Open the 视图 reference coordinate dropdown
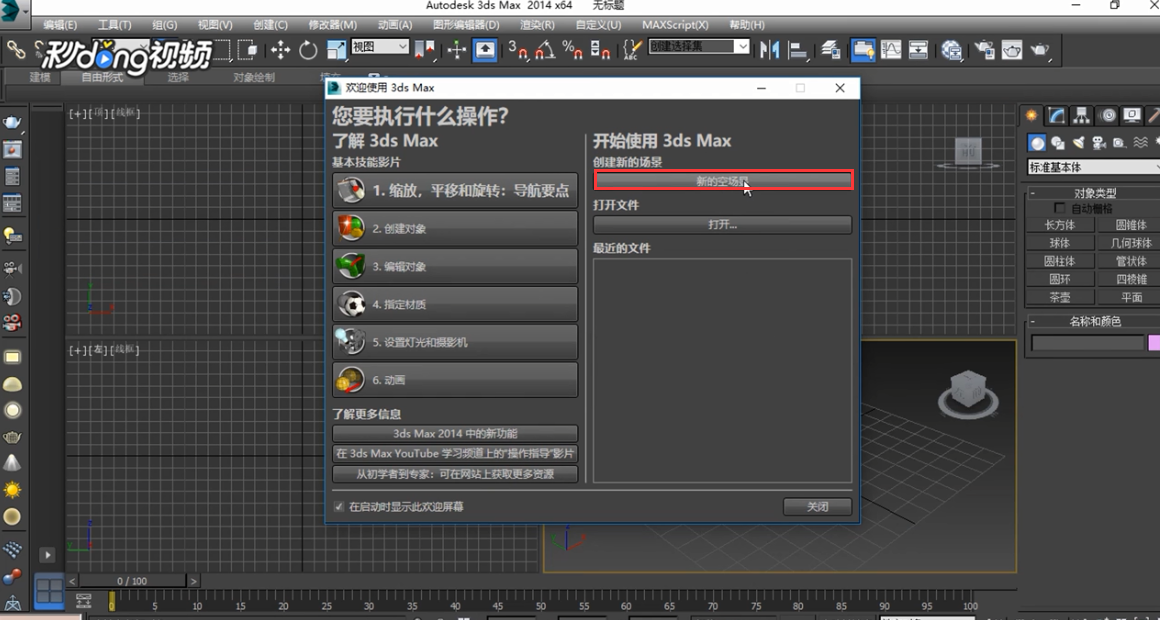 coord(380,47)
